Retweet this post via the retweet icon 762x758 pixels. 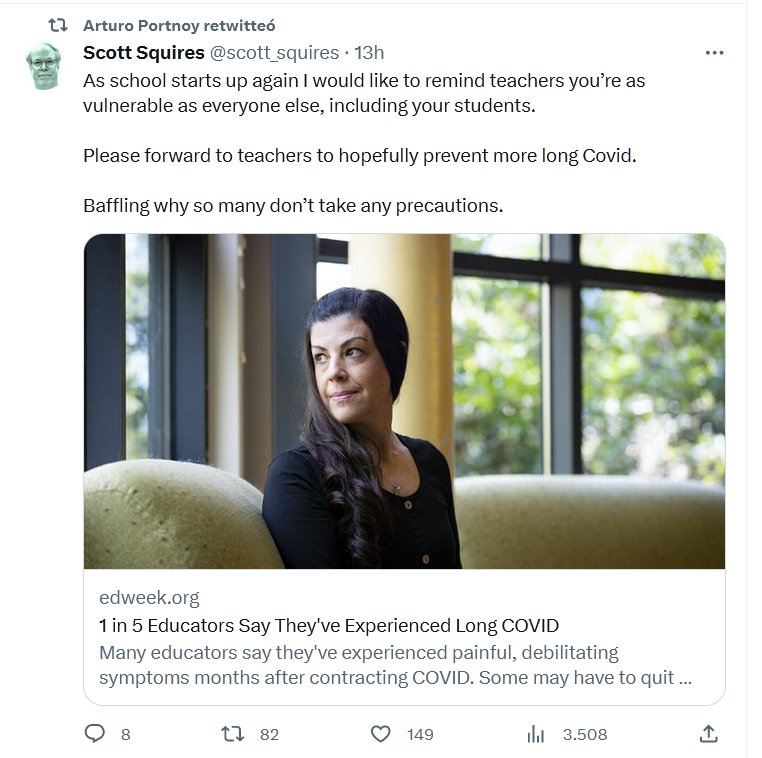pyautogui.click(x=232, y=734)
